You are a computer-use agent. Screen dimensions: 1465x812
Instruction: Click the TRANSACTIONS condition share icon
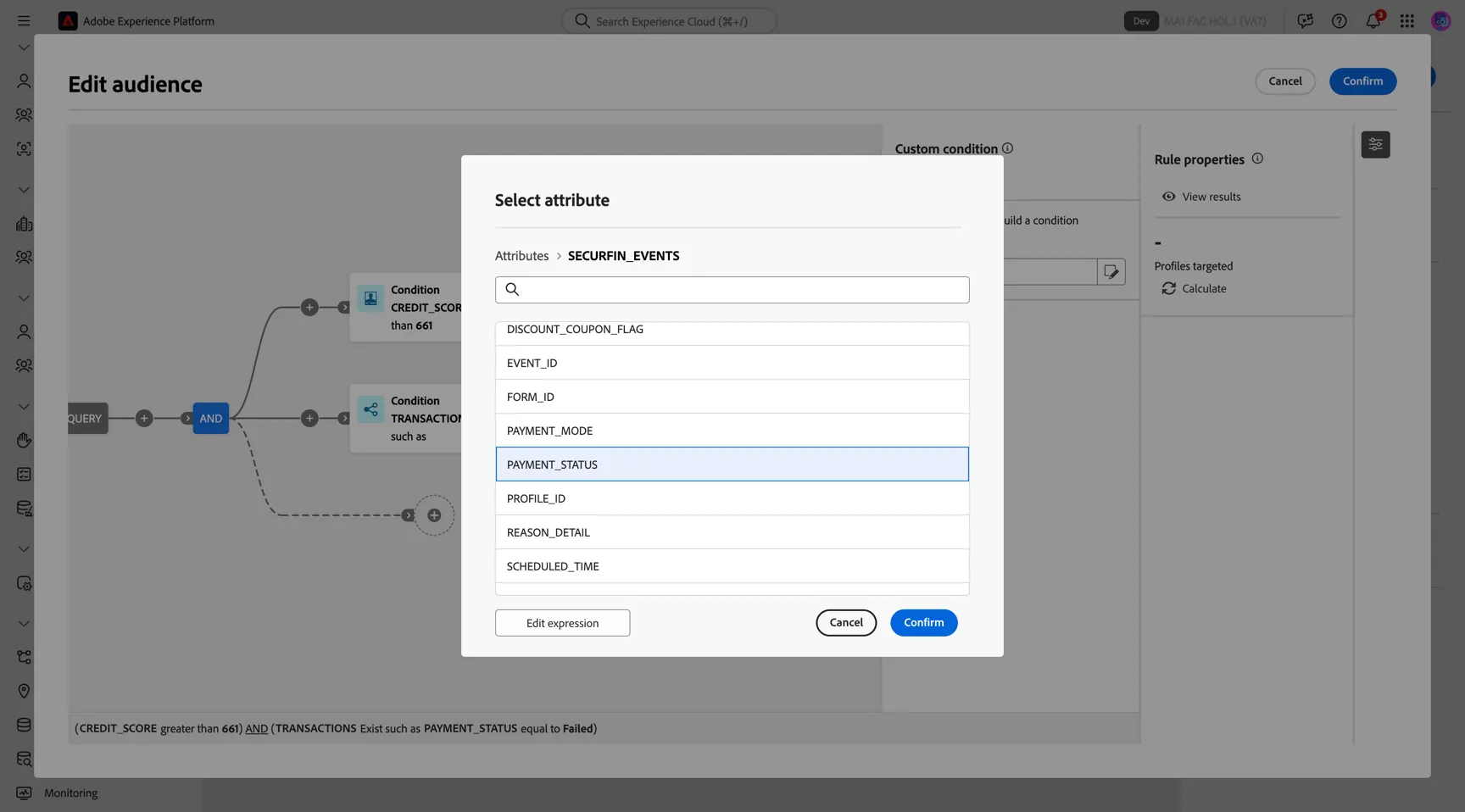pos(370,409)
